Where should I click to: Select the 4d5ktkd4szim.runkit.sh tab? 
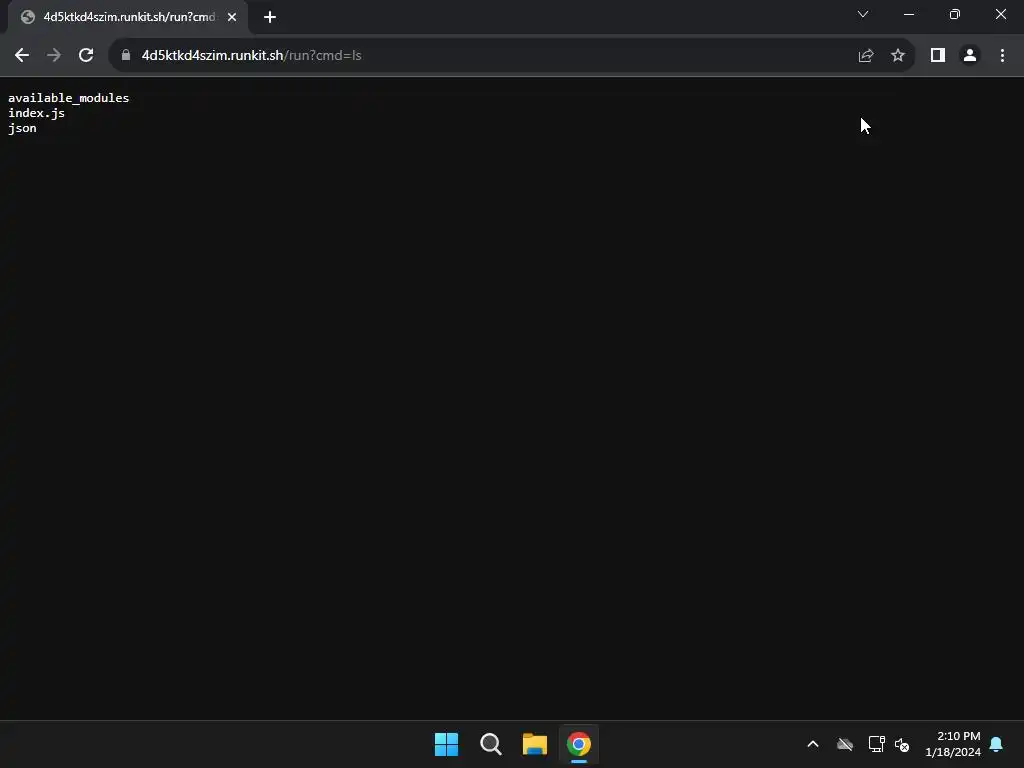(129, 17)
